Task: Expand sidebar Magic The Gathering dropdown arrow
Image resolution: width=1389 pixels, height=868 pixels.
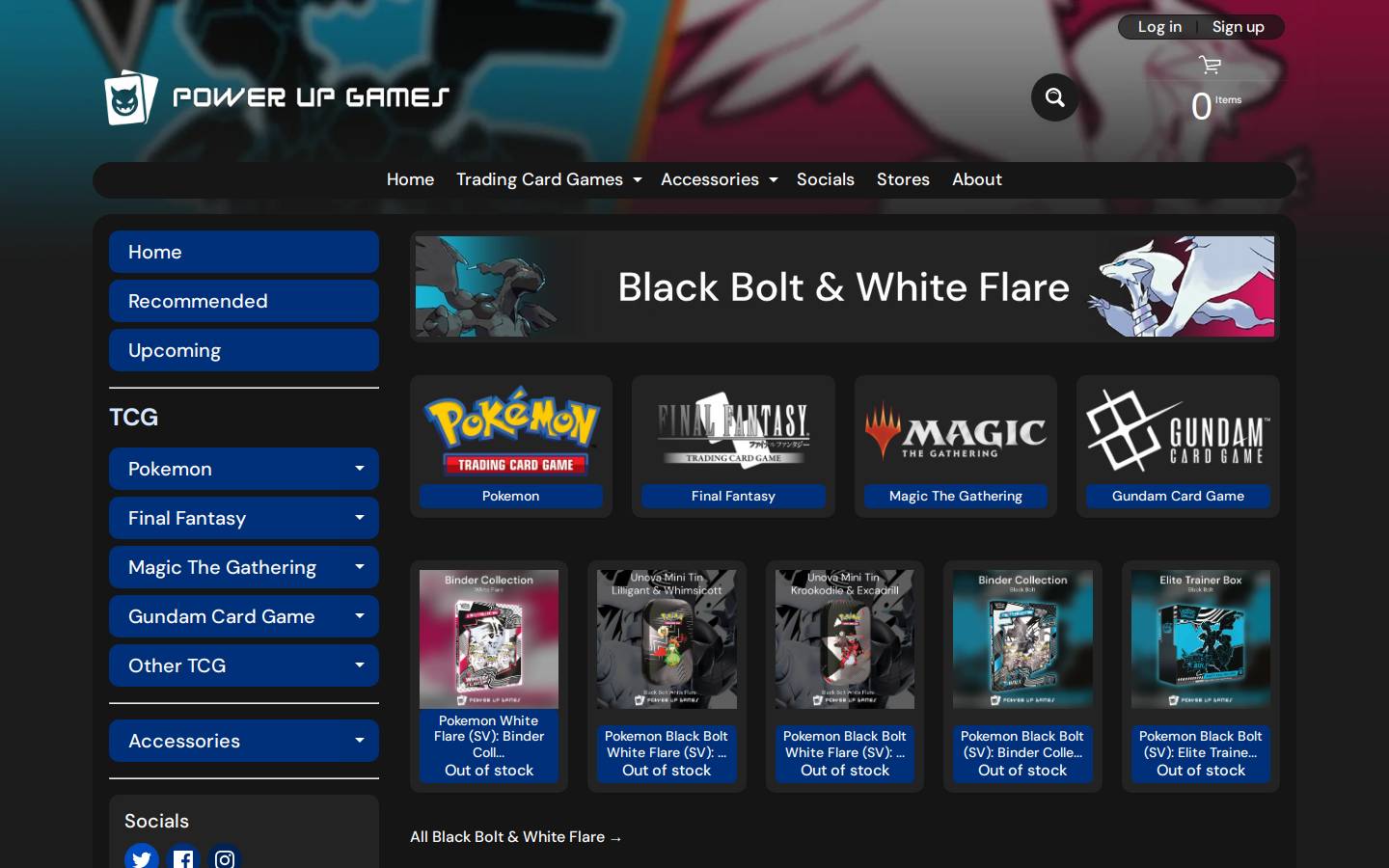Action: pyautogui.click(x=360, y=567)
